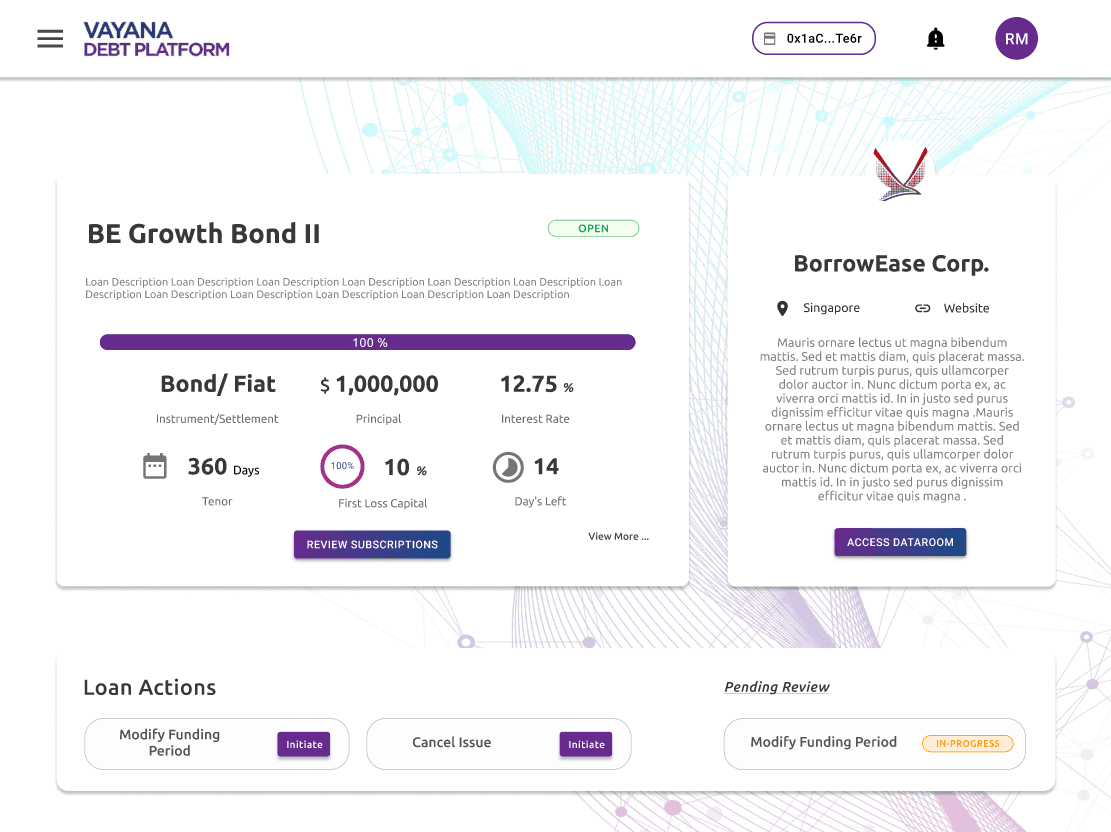
Task: Click the Day's Left clock icon
Action: click(x=508, y=467)
